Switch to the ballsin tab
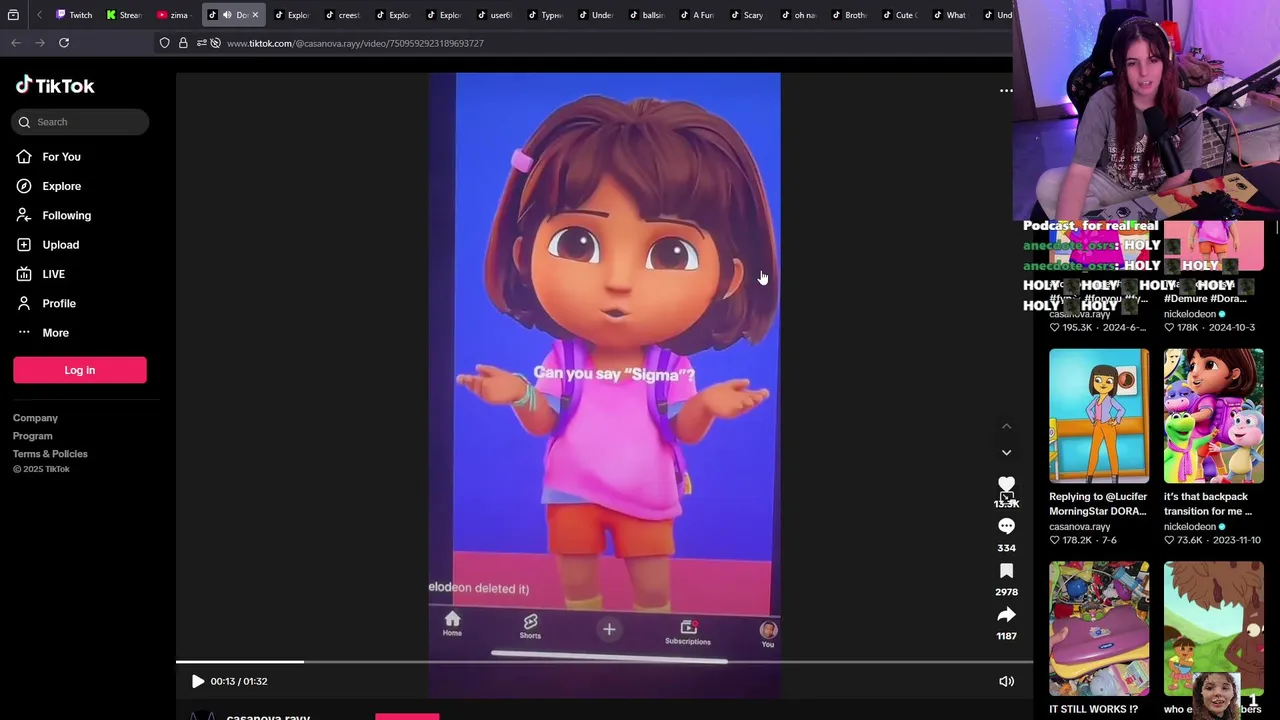 647,15
